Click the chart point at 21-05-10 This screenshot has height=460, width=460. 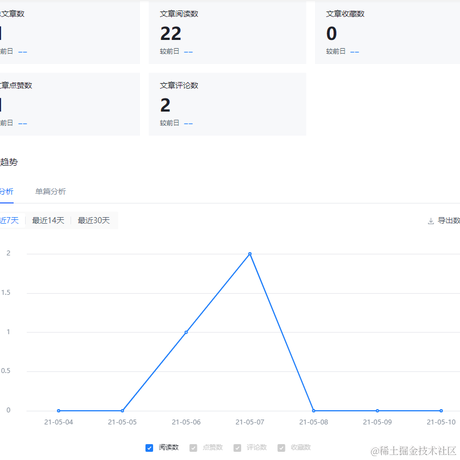[x=441, y=411]
